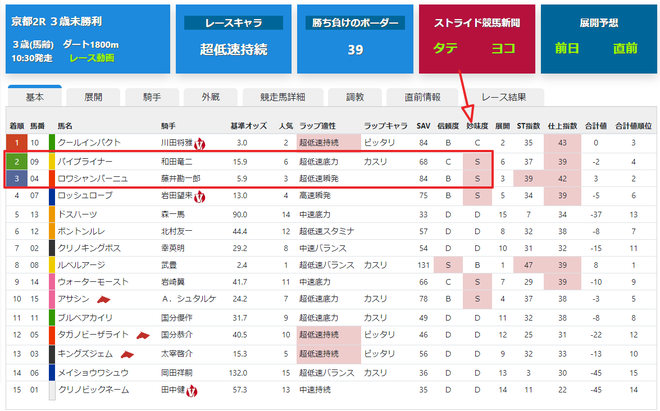Click the 47 ST指数 value for ルペルアージ

tap(528, 265)
